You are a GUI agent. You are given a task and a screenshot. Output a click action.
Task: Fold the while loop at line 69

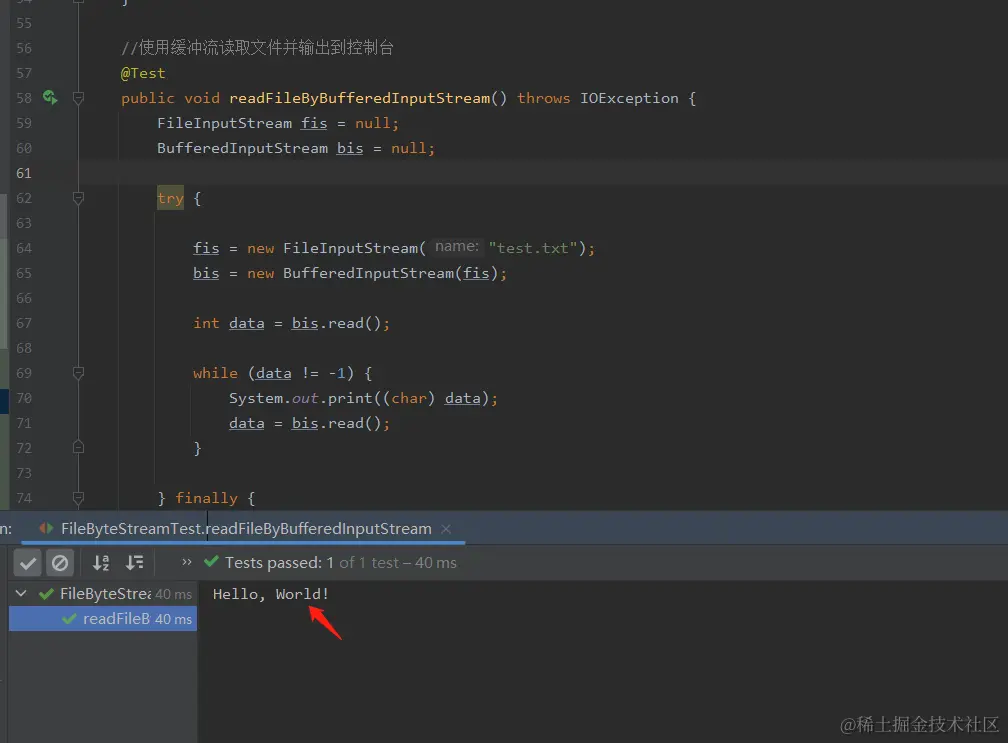(x=78, y=373)
